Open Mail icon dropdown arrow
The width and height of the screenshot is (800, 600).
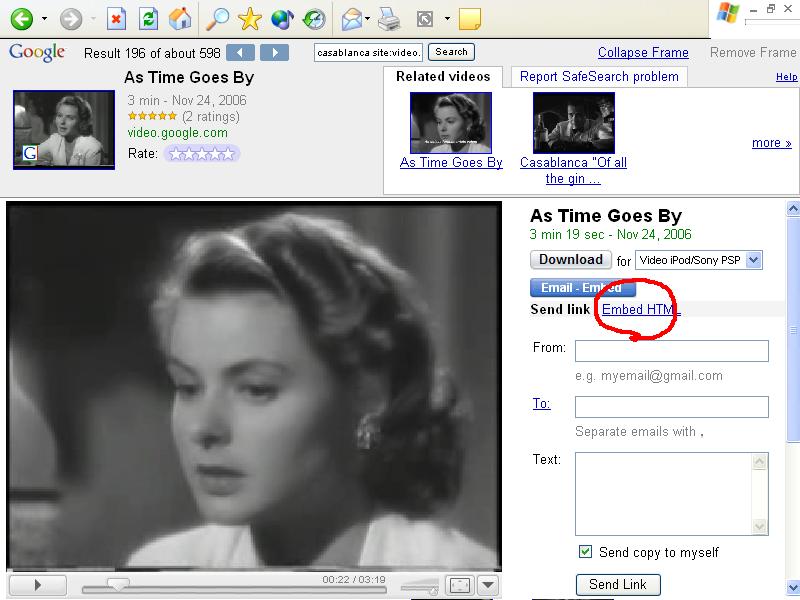click(x=367, y=19)
